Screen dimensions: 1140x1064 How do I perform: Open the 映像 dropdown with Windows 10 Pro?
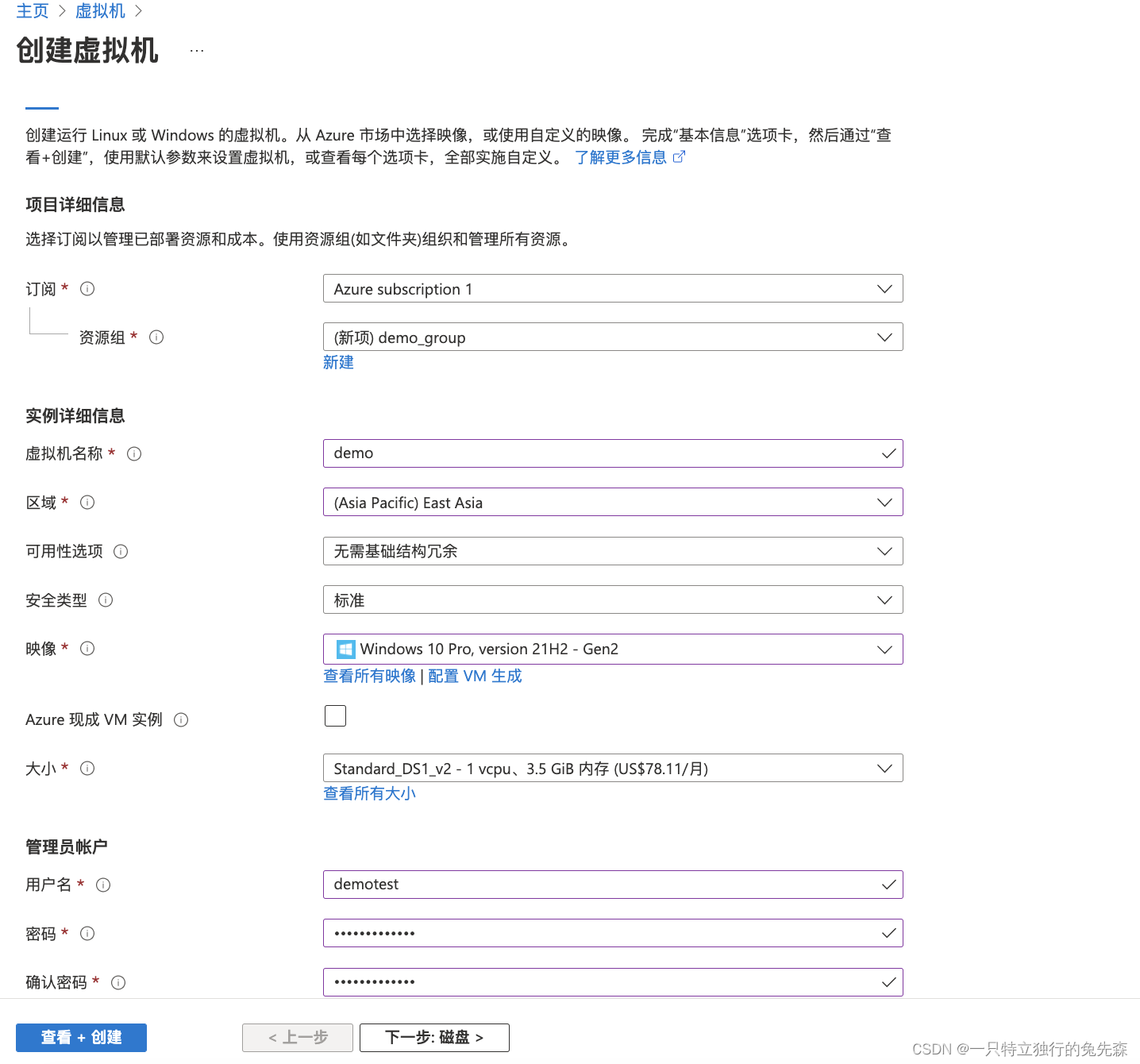(x=613, y=649)
